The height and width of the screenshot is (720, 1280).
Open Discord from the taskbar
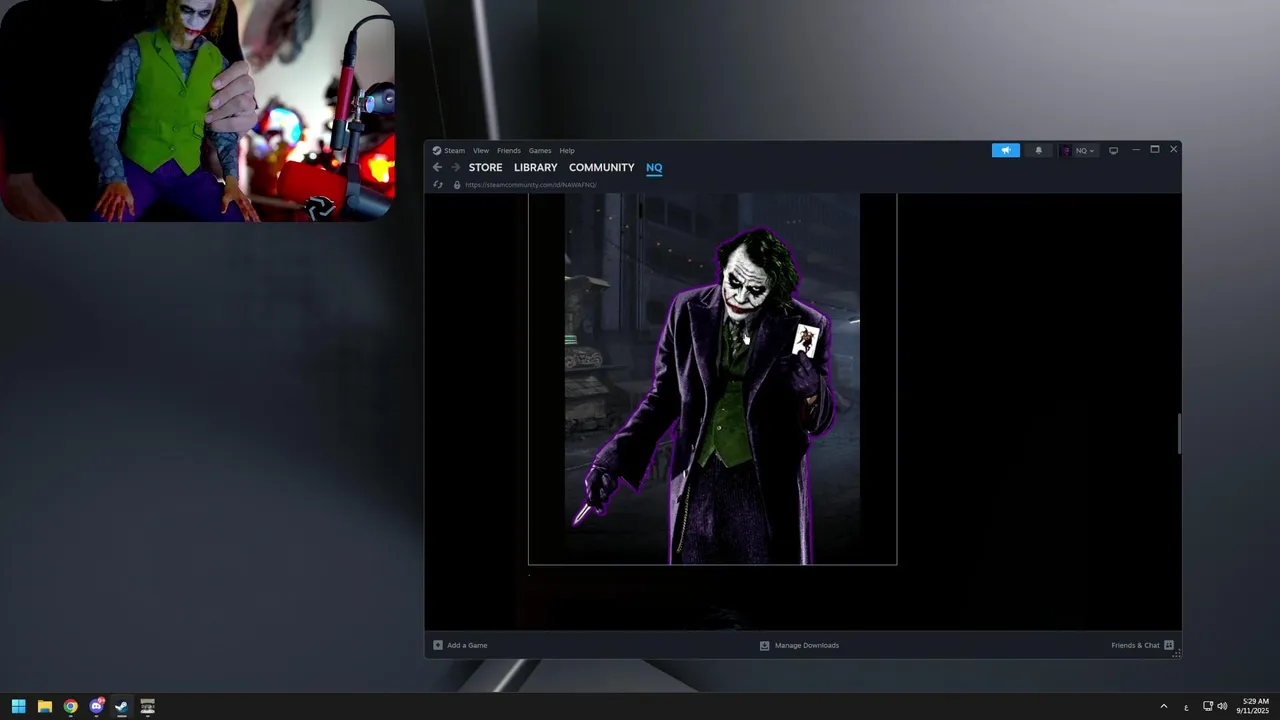click(96, 706)
